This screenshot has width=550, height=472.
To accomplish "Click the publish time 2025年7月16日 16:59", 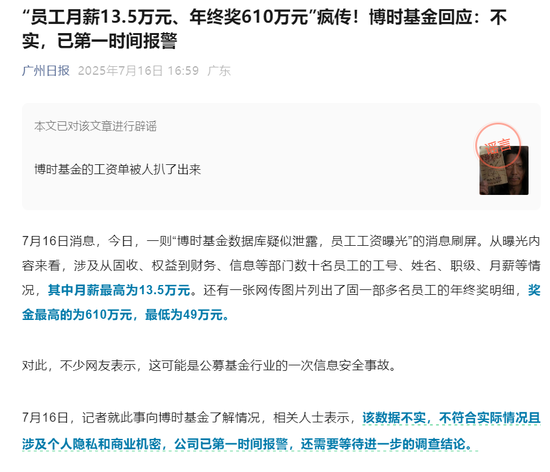I will (x=138, y=70).
